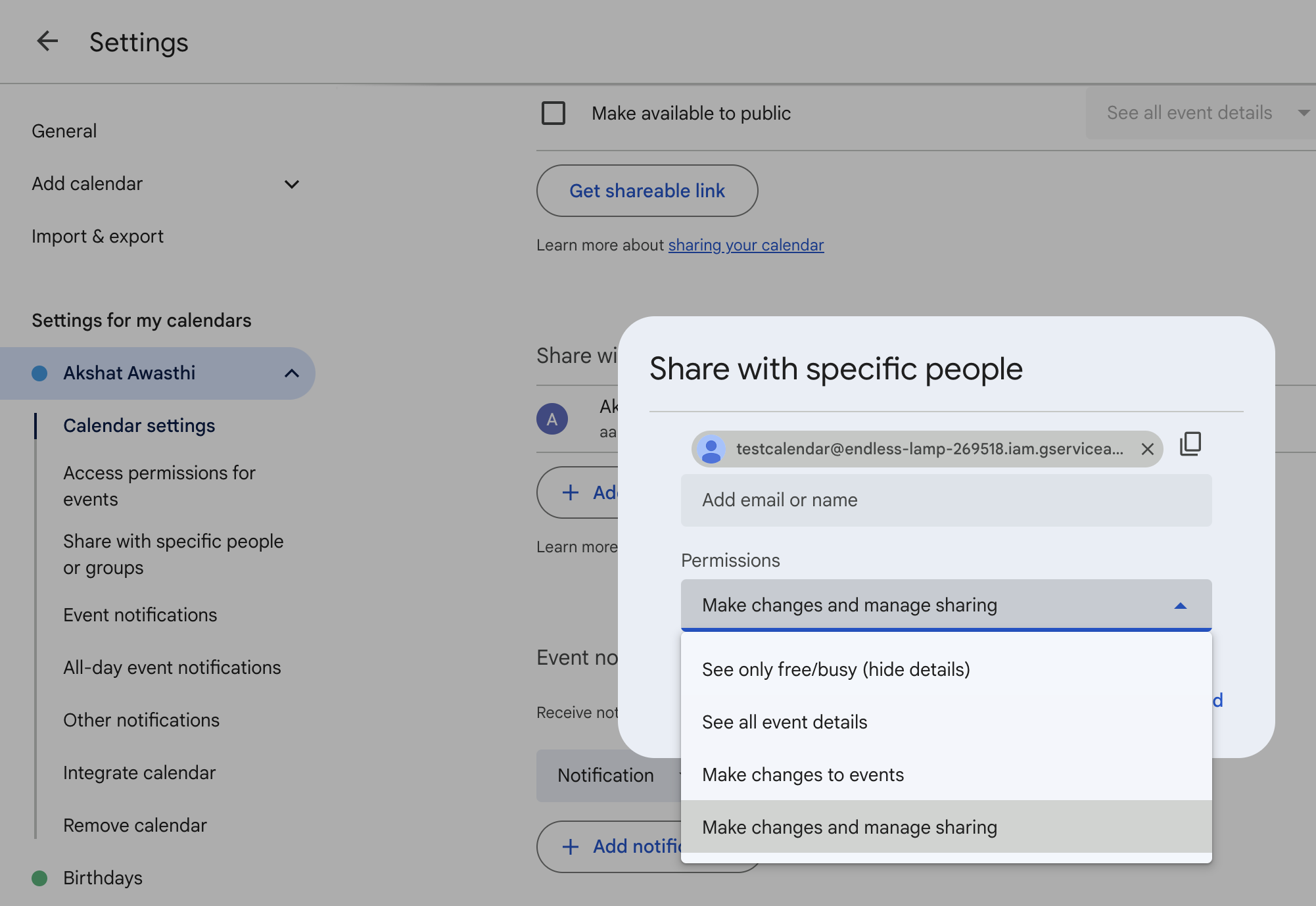This screenshot has height=906, width=1316.
Task: Click the Permissions label
Action: tap(730, 561)
